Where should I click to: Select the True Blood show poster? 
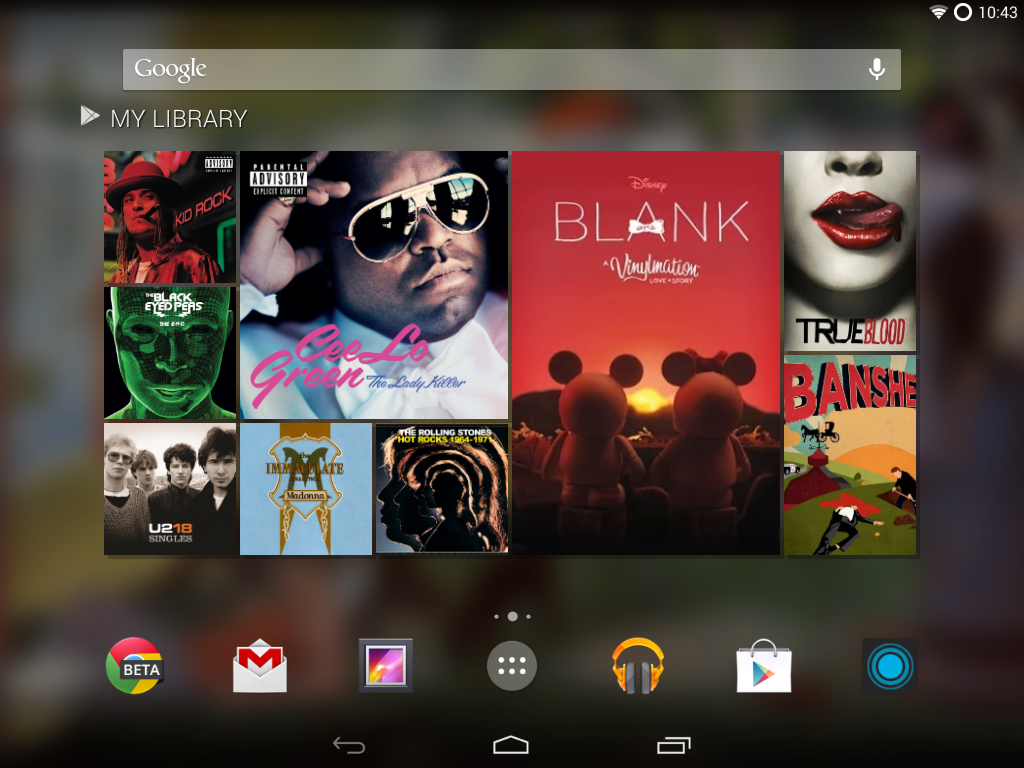849,250
